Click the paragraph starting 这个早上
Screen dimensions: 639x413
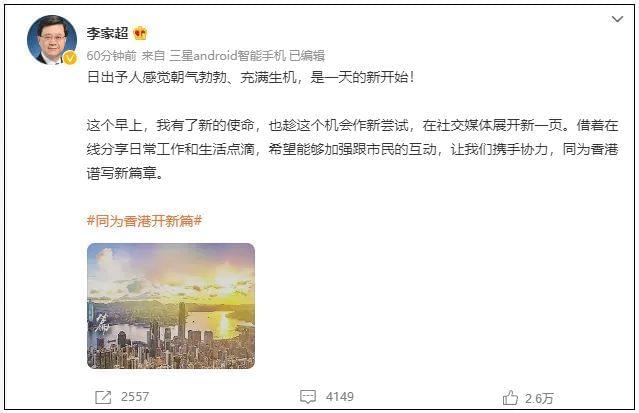point(353,149)
